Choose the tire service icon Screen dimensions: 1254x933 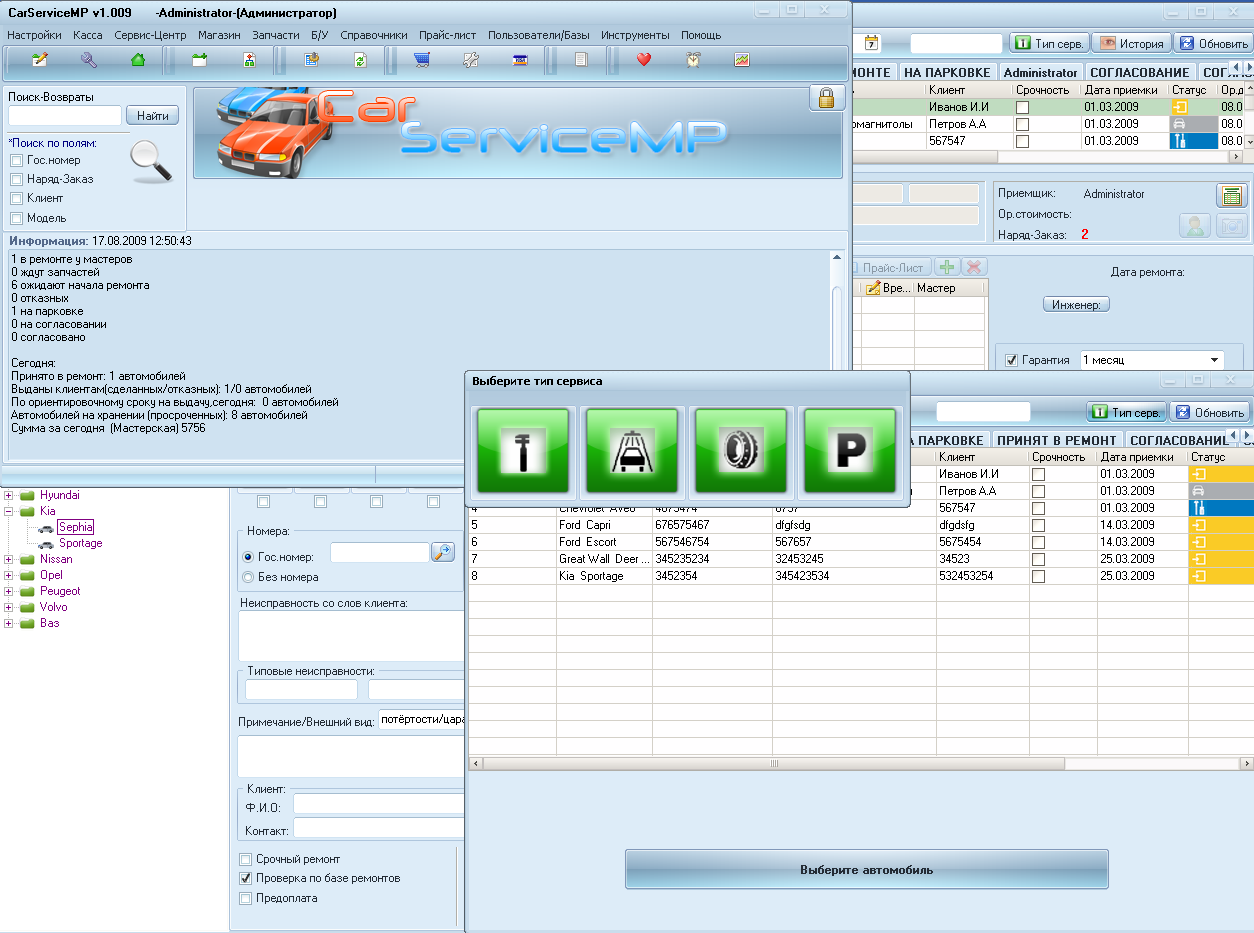click(741, 451)
